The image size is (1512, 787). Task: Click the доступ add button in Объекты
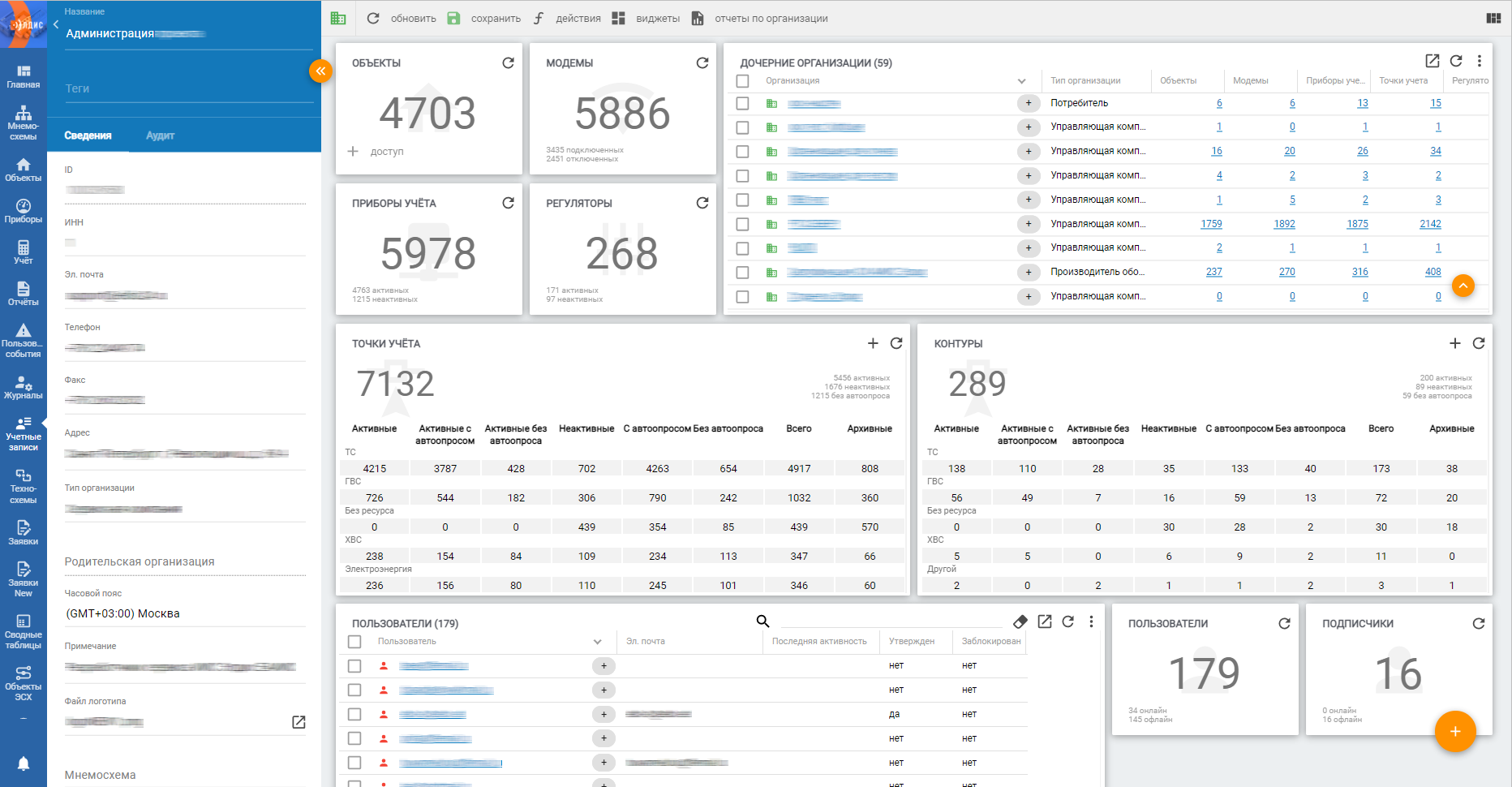[x=376, y=151]
